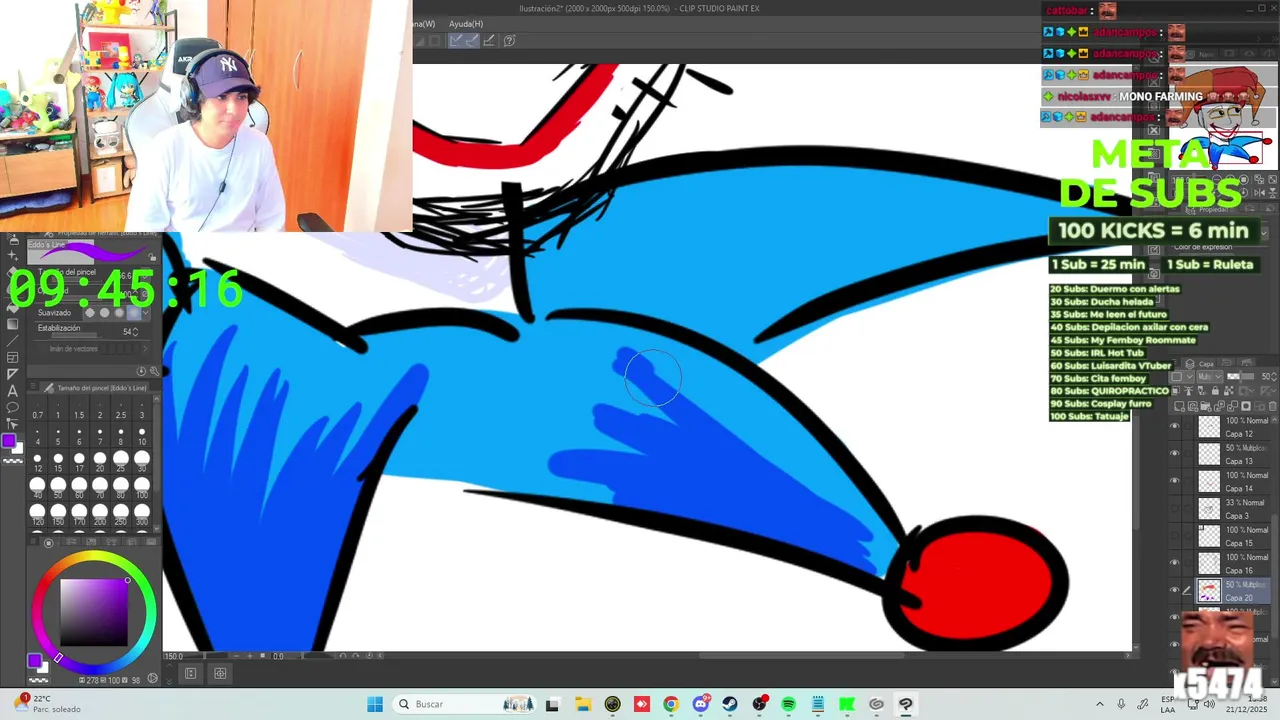Pick brush size 100 preset
The width and height of the screenshot is (1280, 720).
click(x=142, y=490)
